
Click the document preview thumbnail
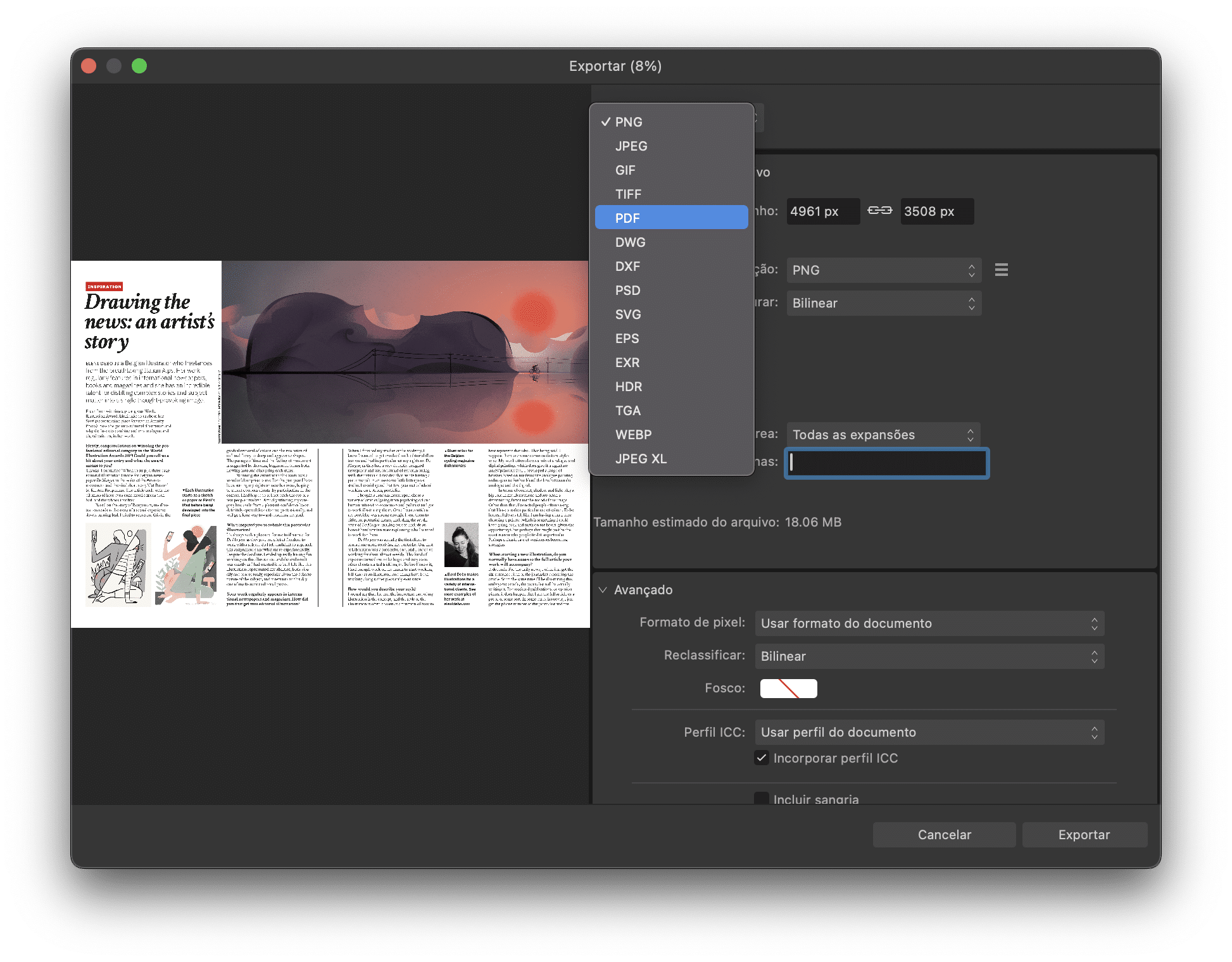330,444
